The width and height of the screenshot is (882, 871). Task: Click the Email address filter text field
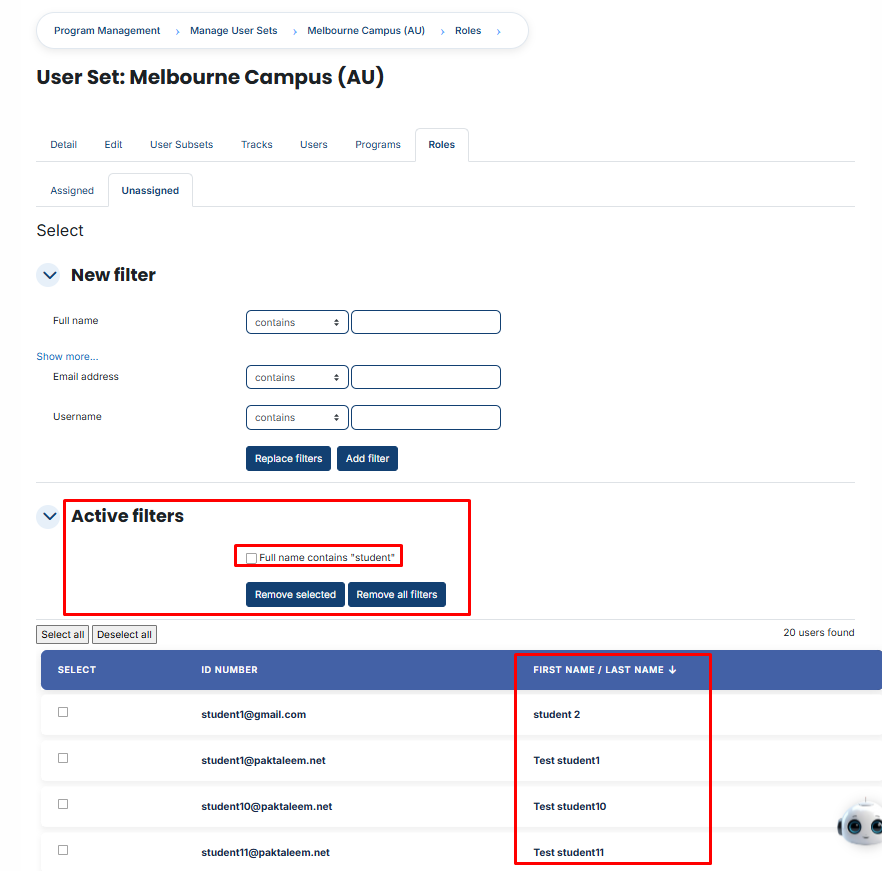[x=426, y=378]
